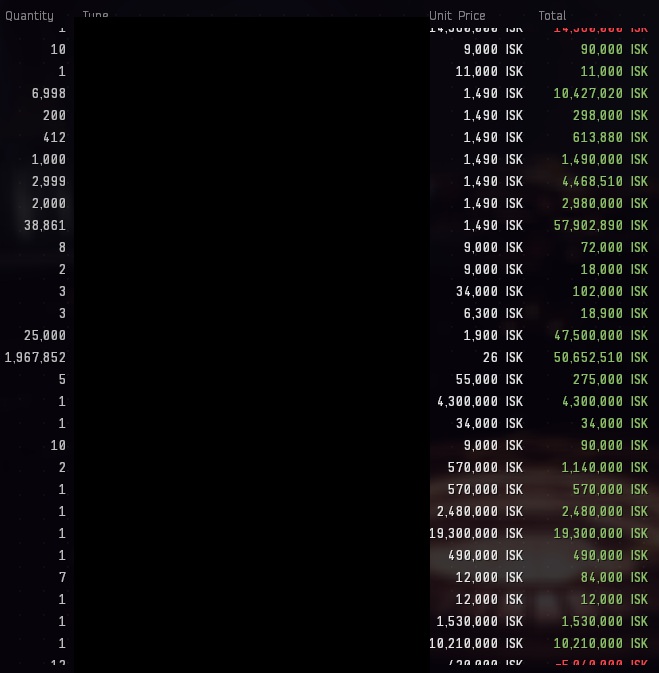Viewport: 659px width, 673px height.
Task: Sort by the Unit Price column header
Action: (x=457, y=16)
